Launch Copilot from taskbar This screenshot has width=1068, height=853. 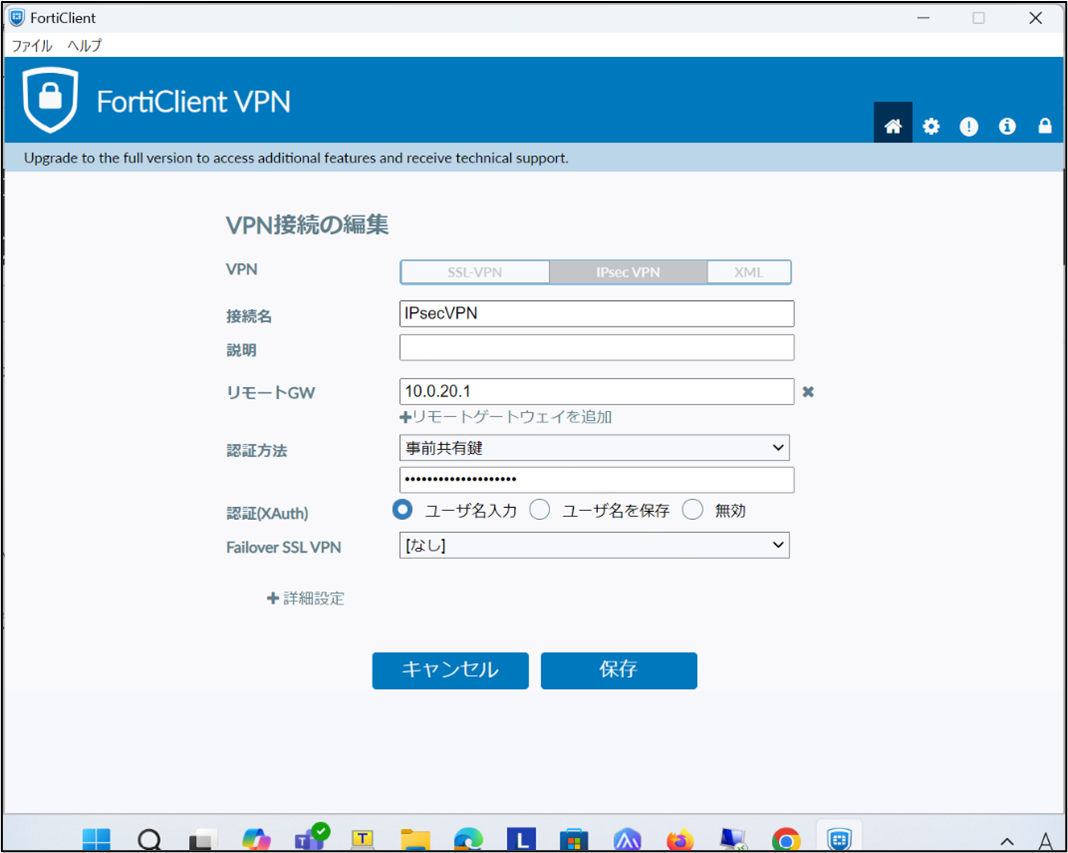255,839
